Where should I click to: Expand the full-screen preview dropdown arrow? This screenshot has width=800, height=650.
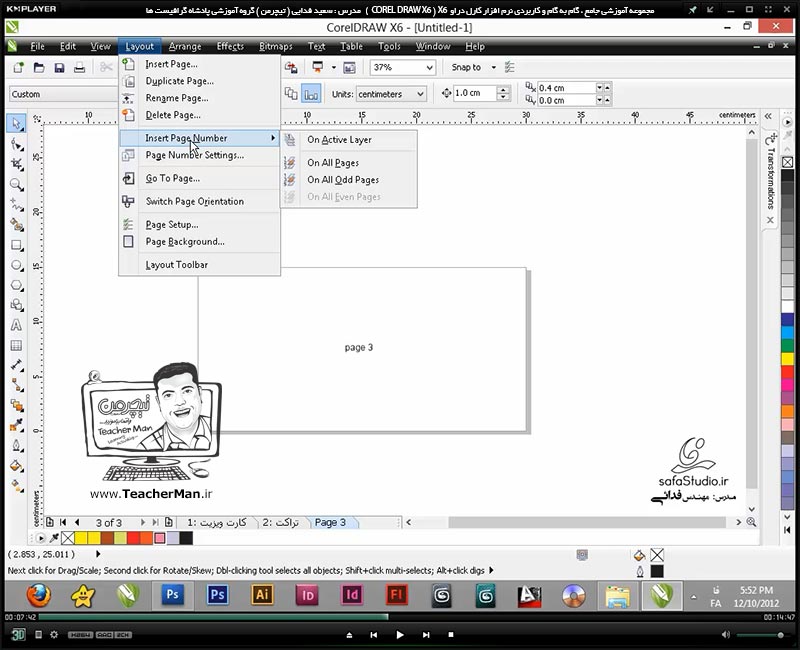[x=334, y=67]
